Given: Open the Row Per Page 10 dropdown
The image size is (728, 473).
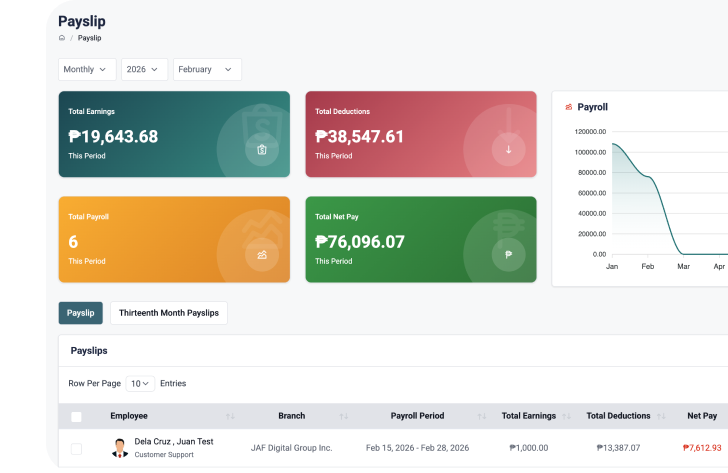Looking at the screenshot, I should [140, 383].
